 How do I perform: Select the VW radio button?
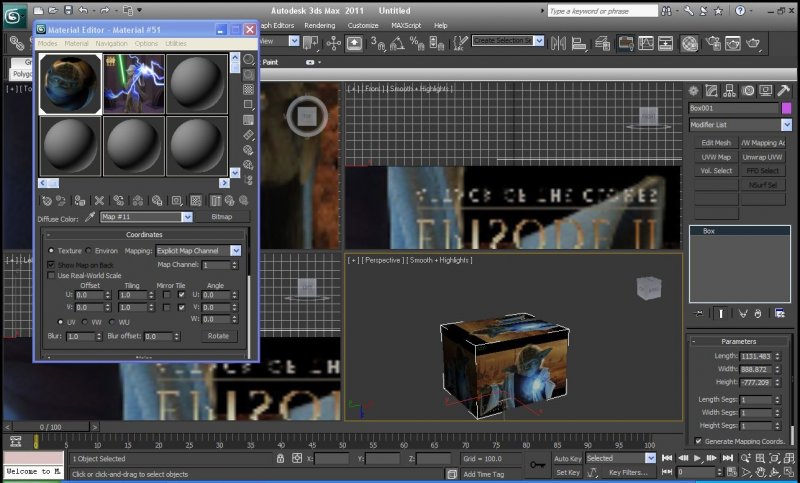click(x=85, y=322)
